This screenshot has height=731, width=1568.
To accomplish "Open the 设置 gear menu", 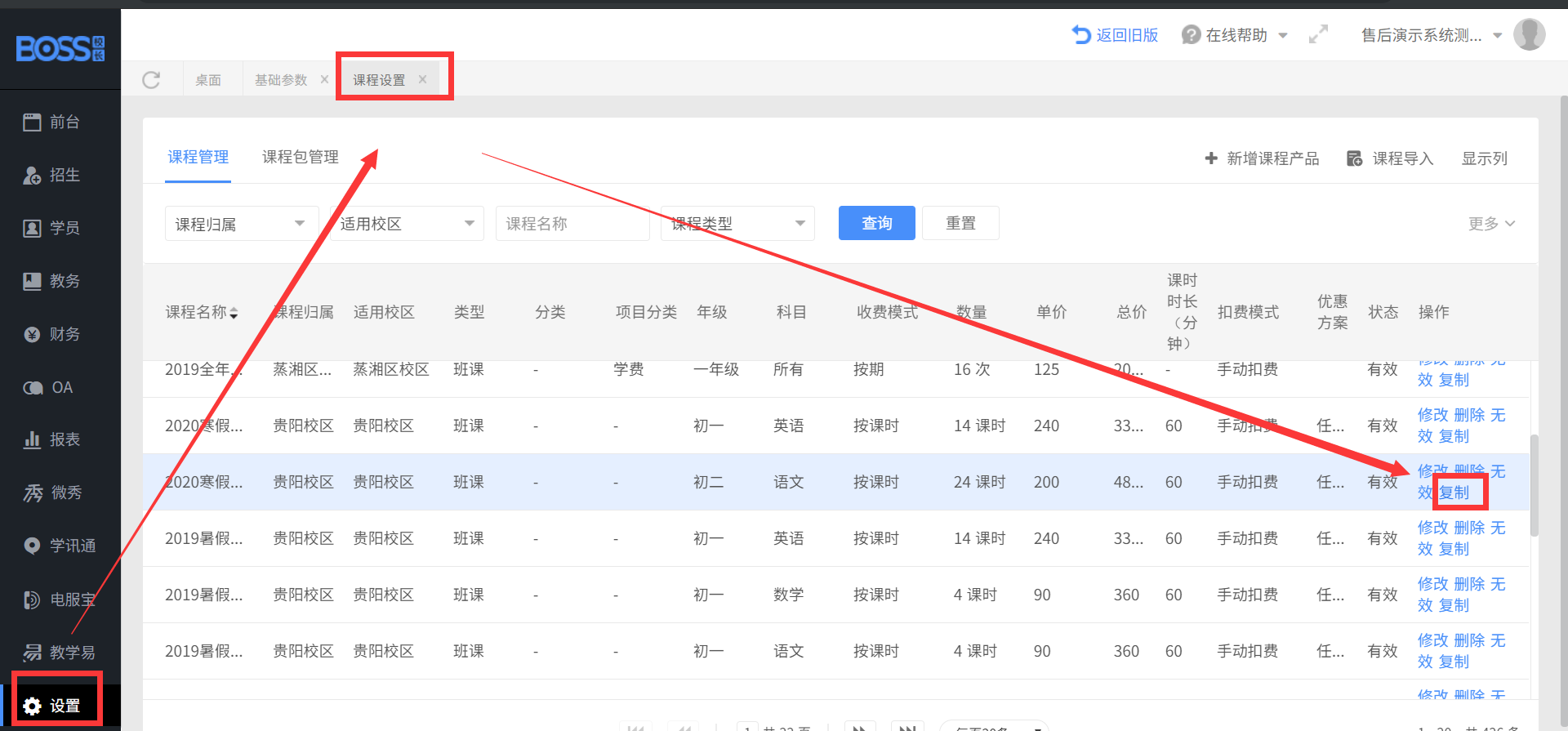I will pos(51,706).
